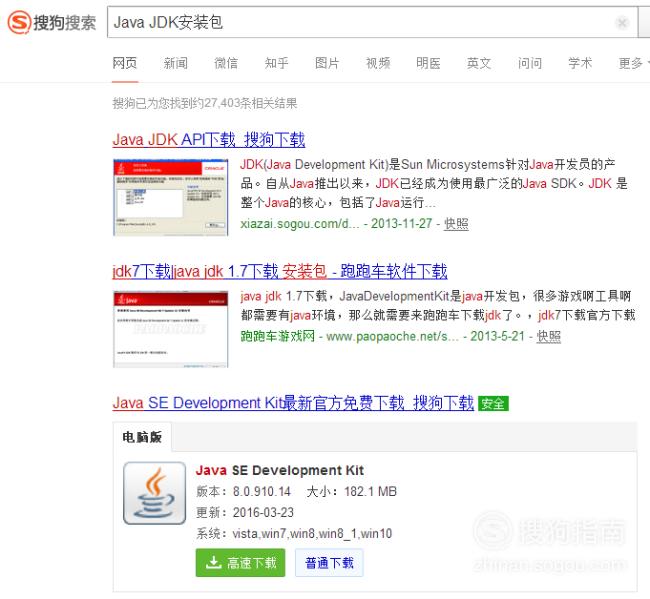
Task: Open the 明医 tab
Action: [x=428, y=63]
